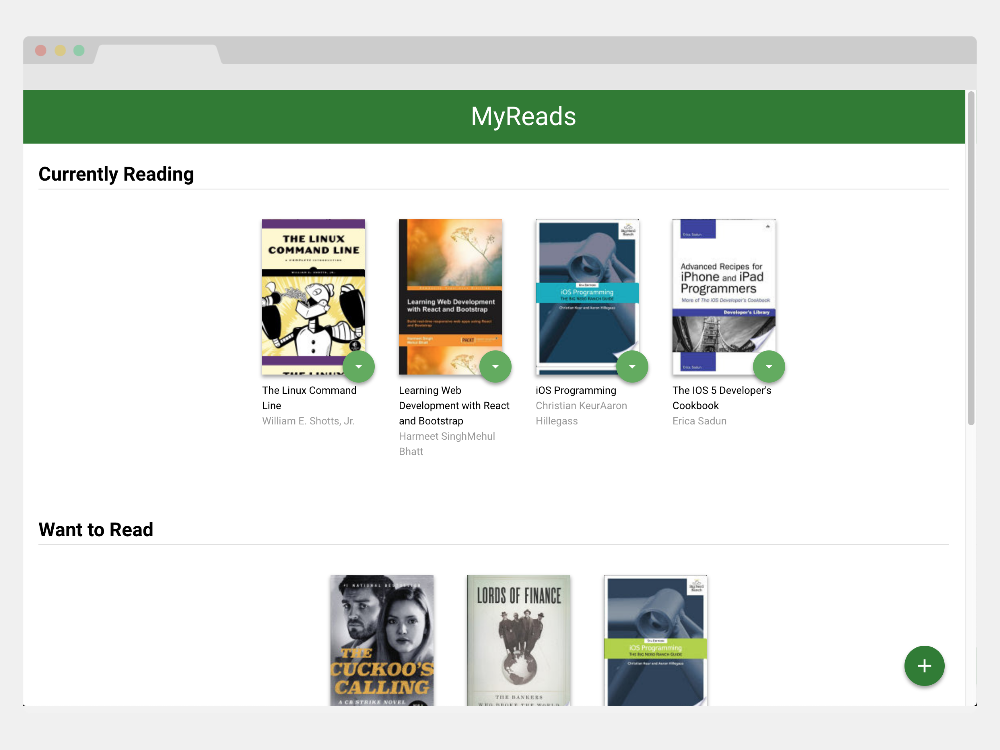
Task: Click author text "Harmeet SinghMehul Bhatt"
Action: (447, 444)
